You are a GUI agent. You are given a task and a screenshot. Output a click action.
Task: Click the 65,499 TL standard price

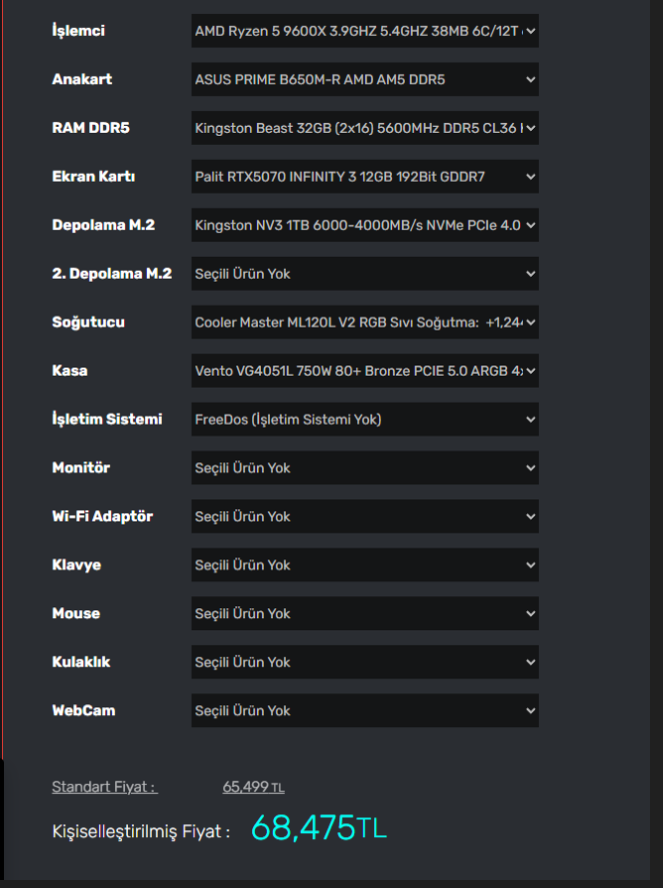pyautogui.click(x=253, y=787)
